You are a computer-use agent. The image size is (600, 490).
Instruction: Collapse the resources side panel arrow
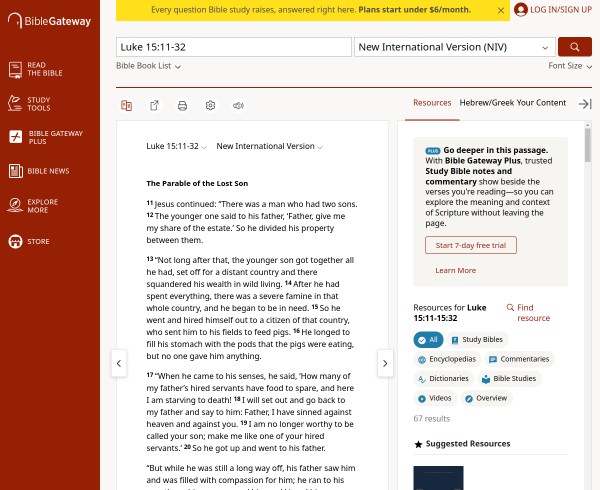(585, 104)
